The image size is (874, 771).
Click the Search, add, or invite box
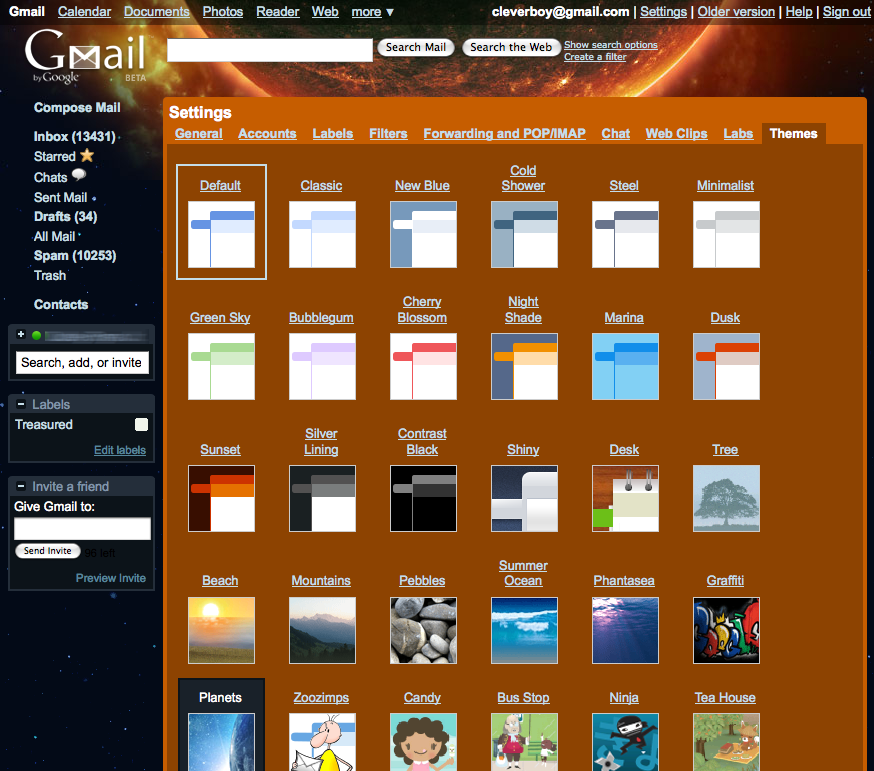click(x=82, y=362)
